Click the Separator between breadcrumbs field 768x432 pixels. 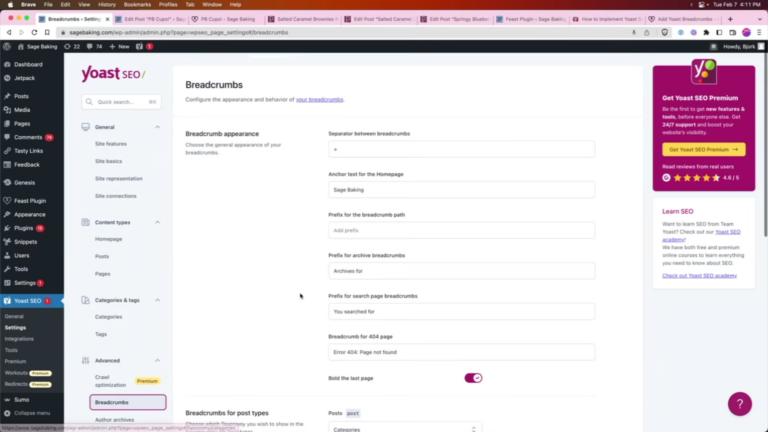pyautogui.click(x=461, y=149)
